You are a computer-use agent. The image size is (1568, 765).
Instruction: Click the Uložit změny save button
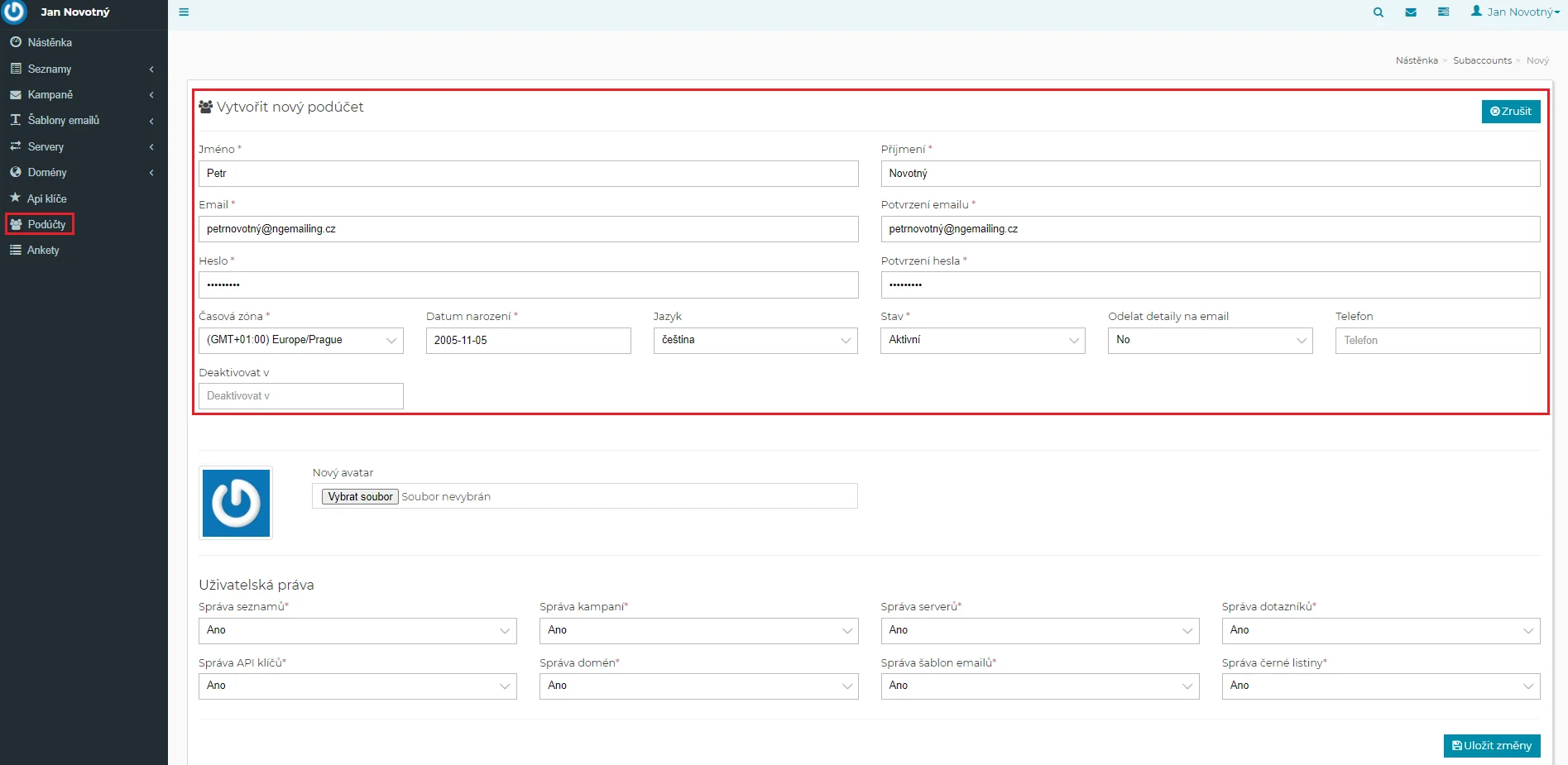point(1491,746)
